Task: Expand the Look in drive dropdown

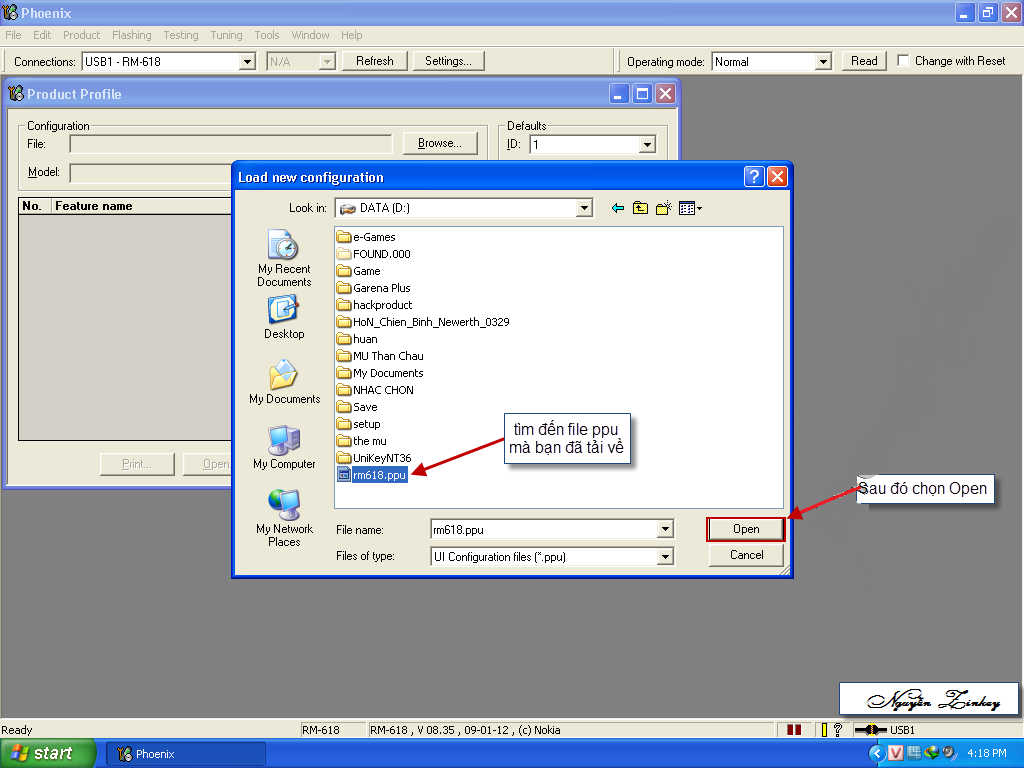Action: pyautogui.click(x=584, y=208)
